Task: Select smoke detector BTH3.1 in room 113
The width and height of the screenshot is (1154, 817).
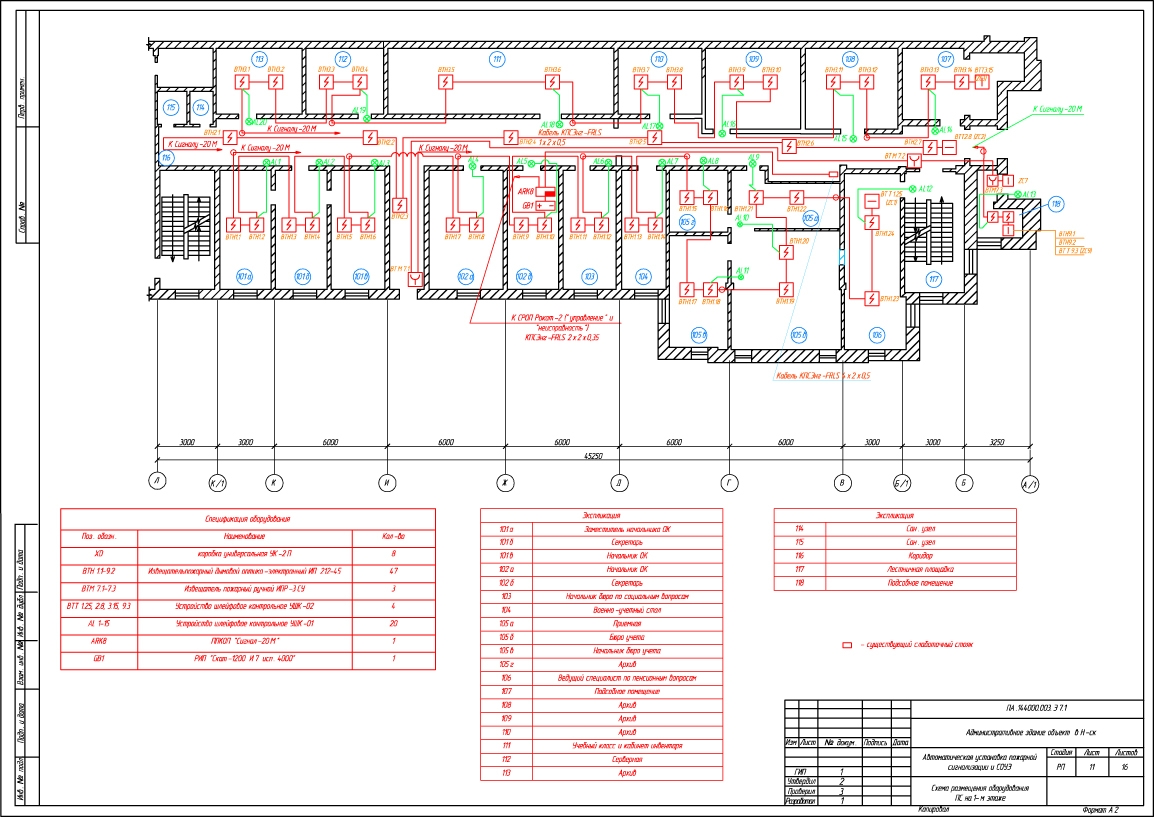Action: point(243,82)
